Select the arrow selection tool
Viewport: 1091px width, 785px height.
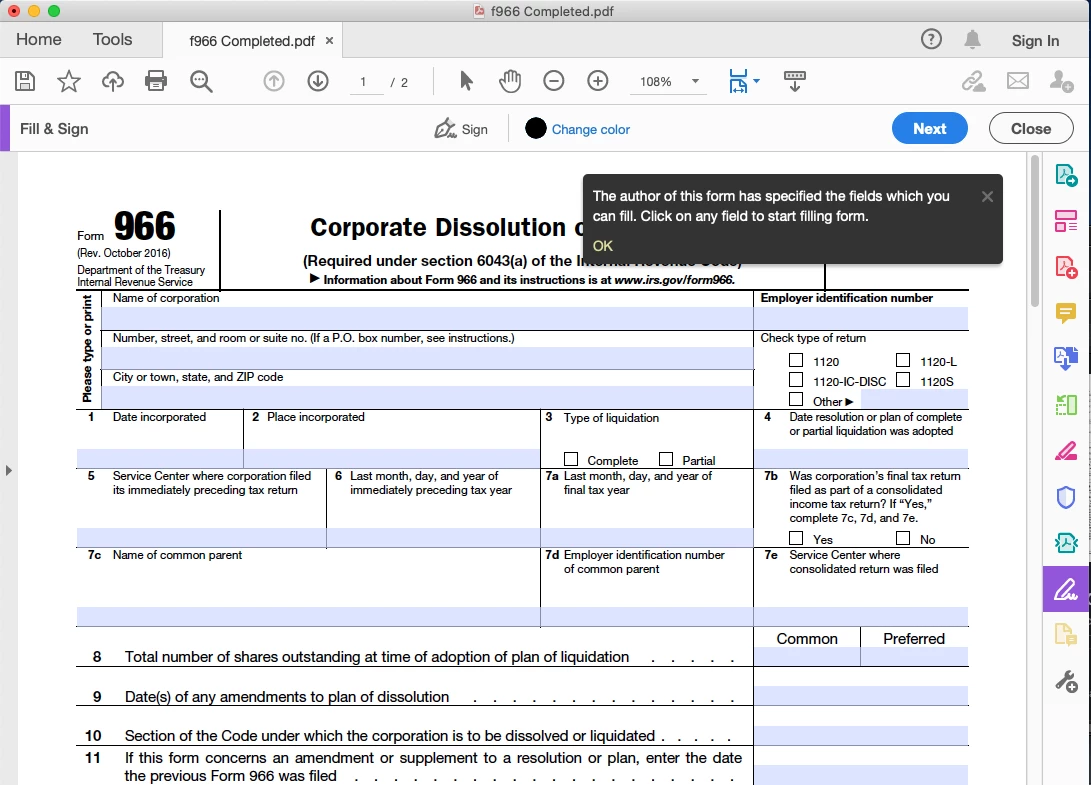[466, 81]
